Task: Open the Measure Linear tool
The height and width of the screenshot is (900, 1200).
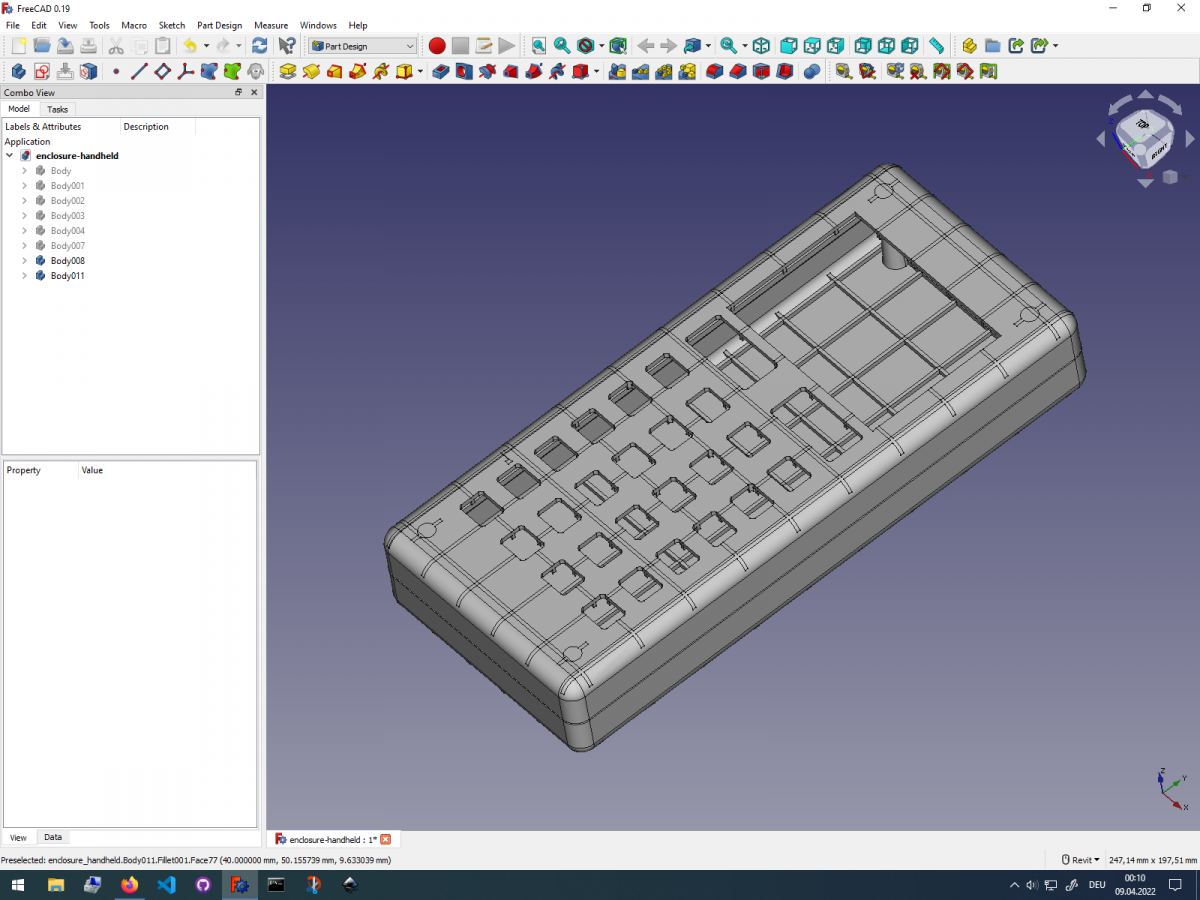Action: [842, 71]
